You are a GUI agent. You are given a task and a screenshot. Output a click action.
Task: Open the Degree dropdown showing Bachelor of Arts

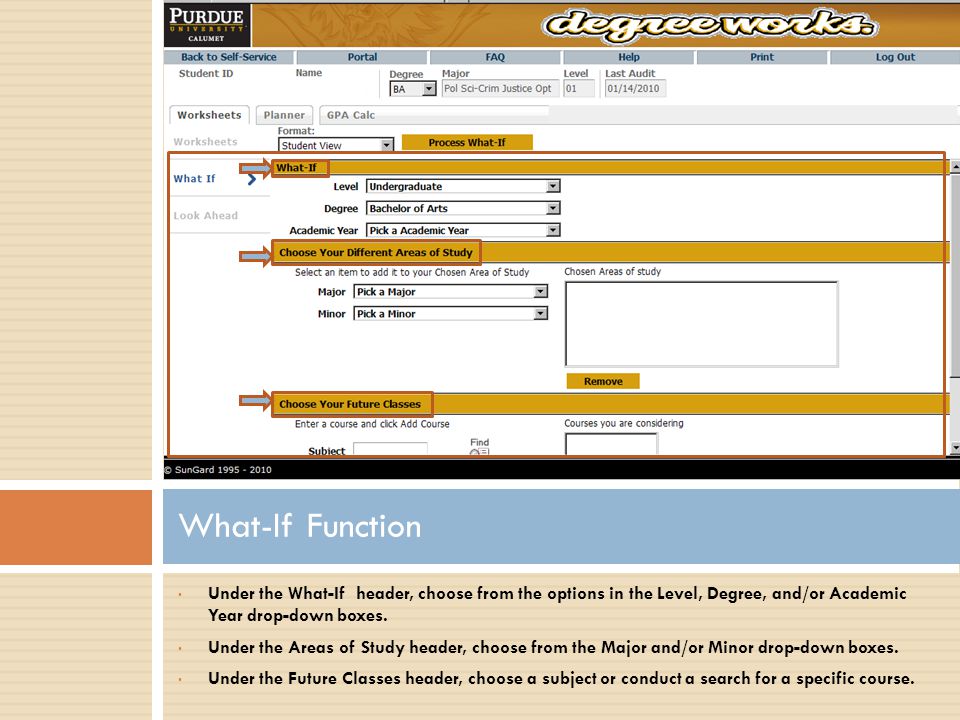click(463, 208)
